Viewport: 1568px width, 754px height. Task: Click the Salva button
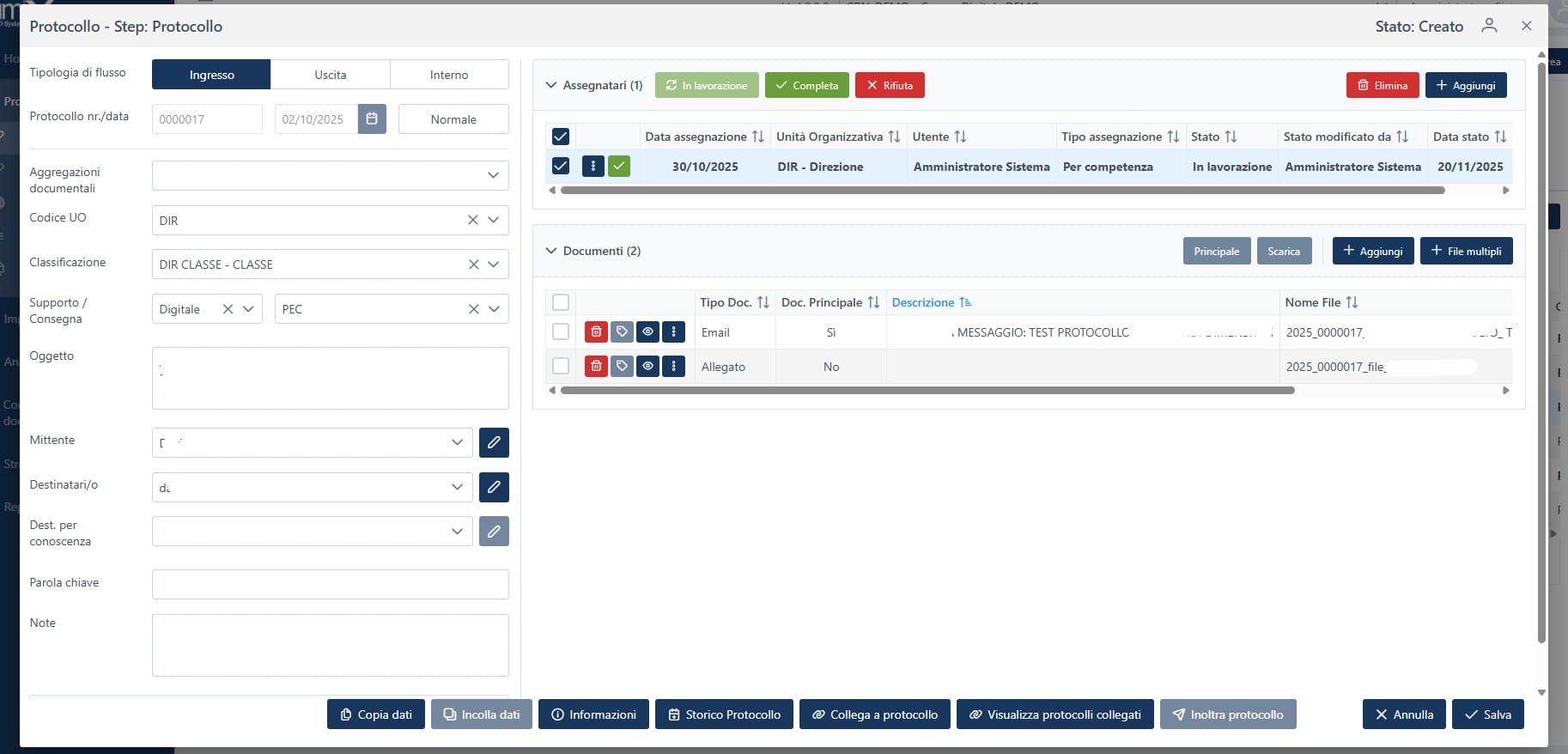click(1487, 714)
